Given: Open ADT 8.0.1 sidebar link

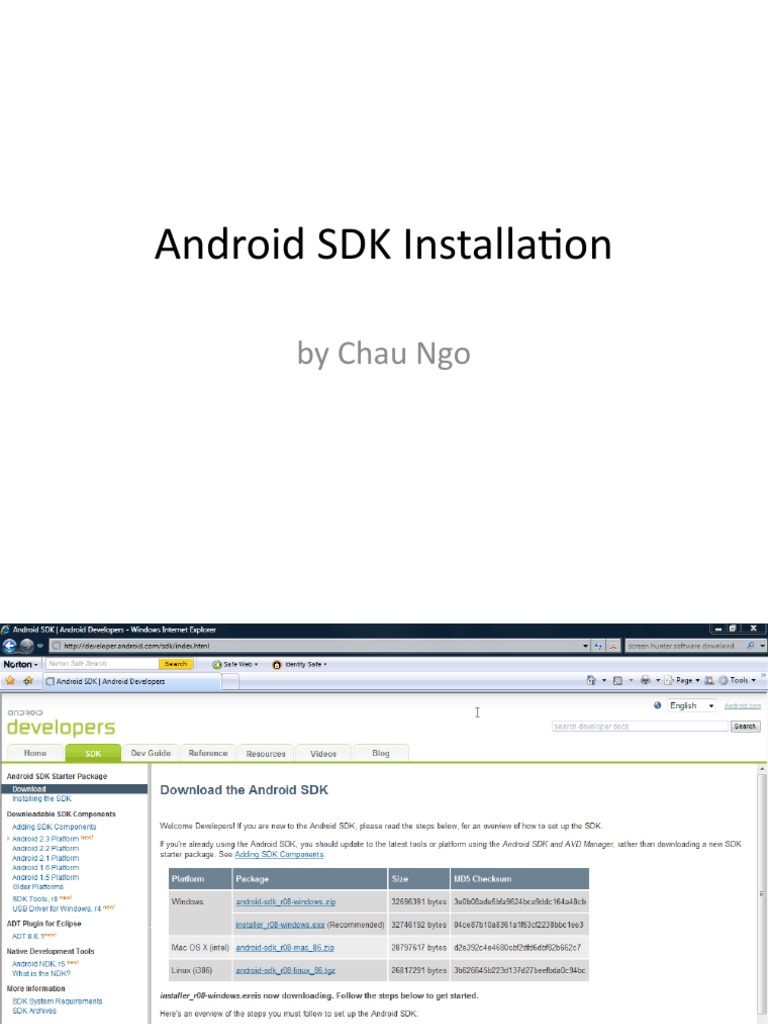Looking at the screenshot, I should [x=27, y=936].
